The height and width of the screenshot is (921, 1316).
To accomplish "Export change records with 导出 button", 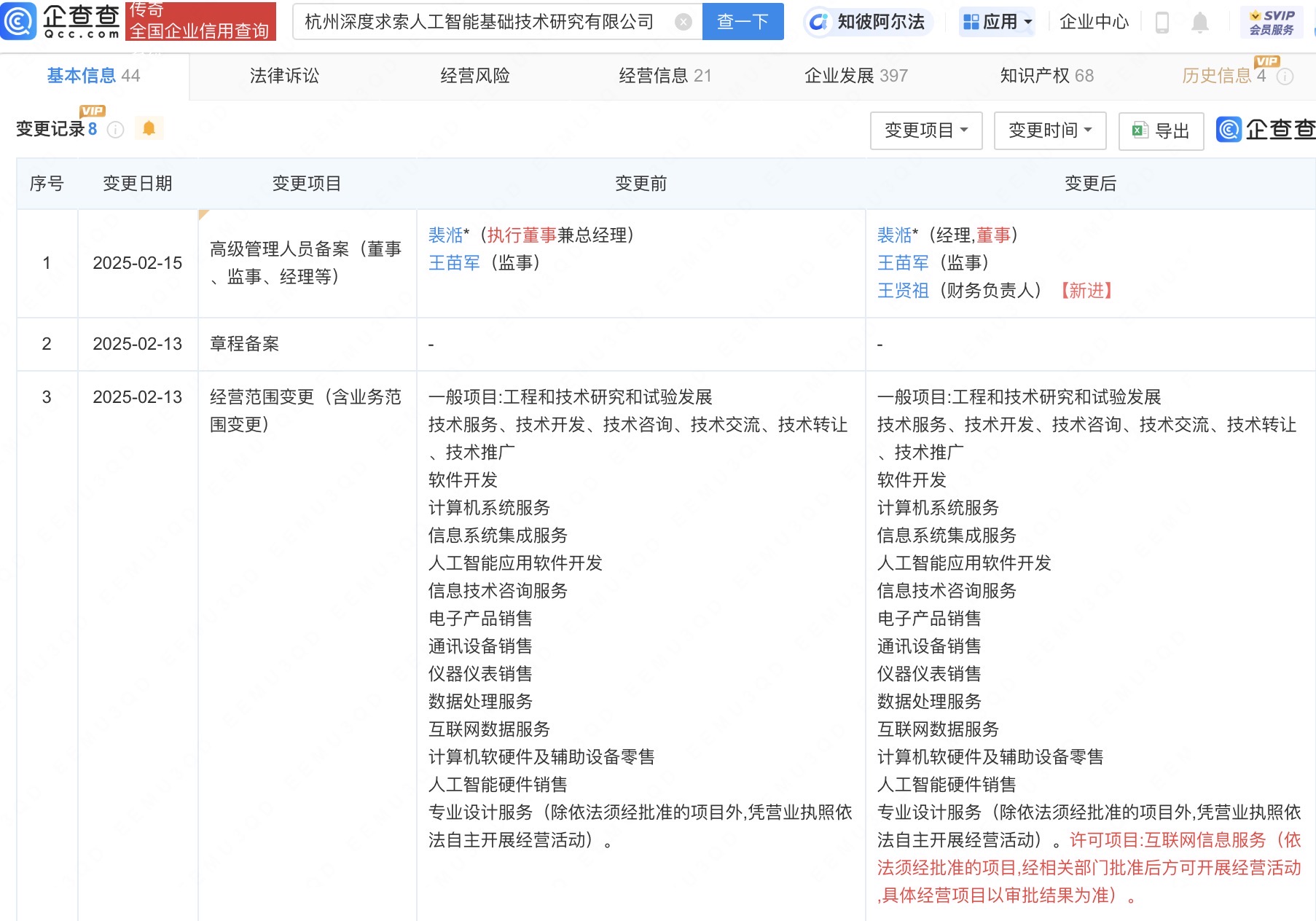I will [1161, 131].
